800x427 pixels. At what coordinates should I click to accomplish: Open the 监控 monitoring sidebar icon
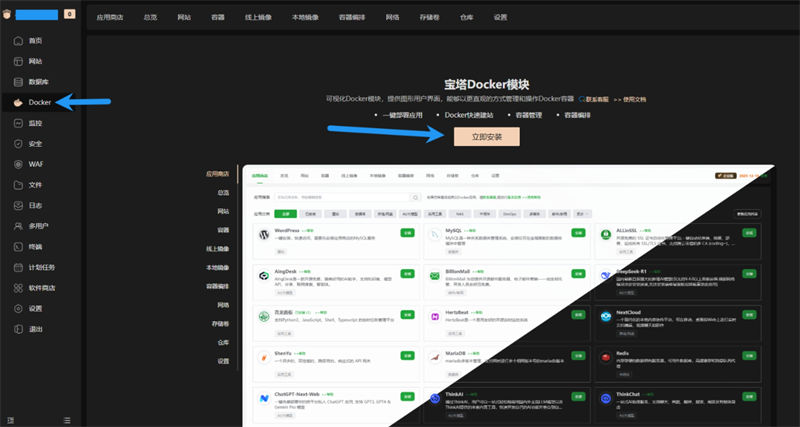[x=17, y=123]
